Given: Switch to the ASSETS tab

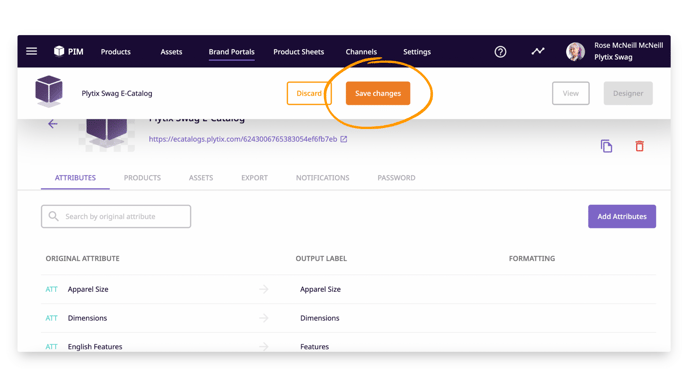Looking at the screenshot, I should click(201, 178).
